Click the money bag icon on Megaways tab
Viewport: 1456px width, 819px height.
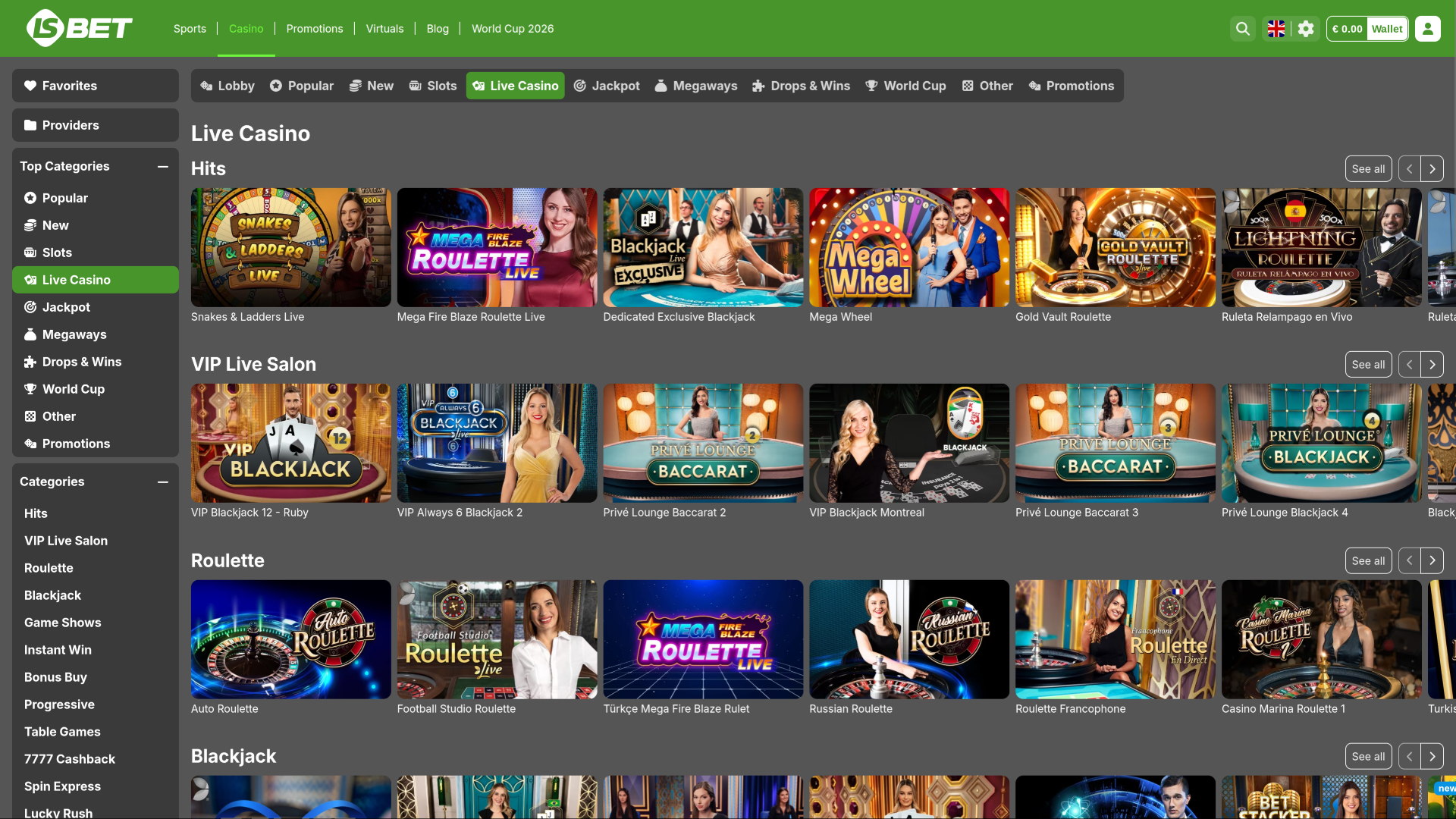tap(661, 86)
